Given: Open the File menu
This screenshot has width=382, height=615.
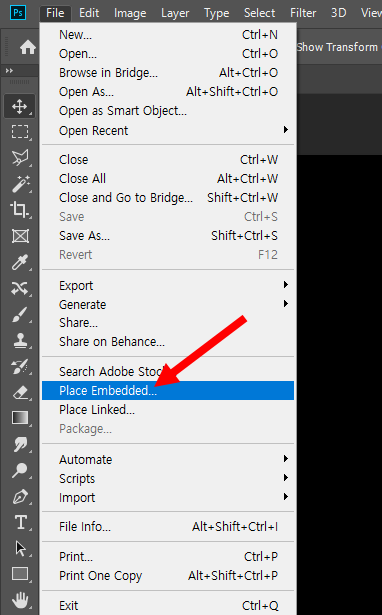Looking at the screenshot, I should 55,13.
